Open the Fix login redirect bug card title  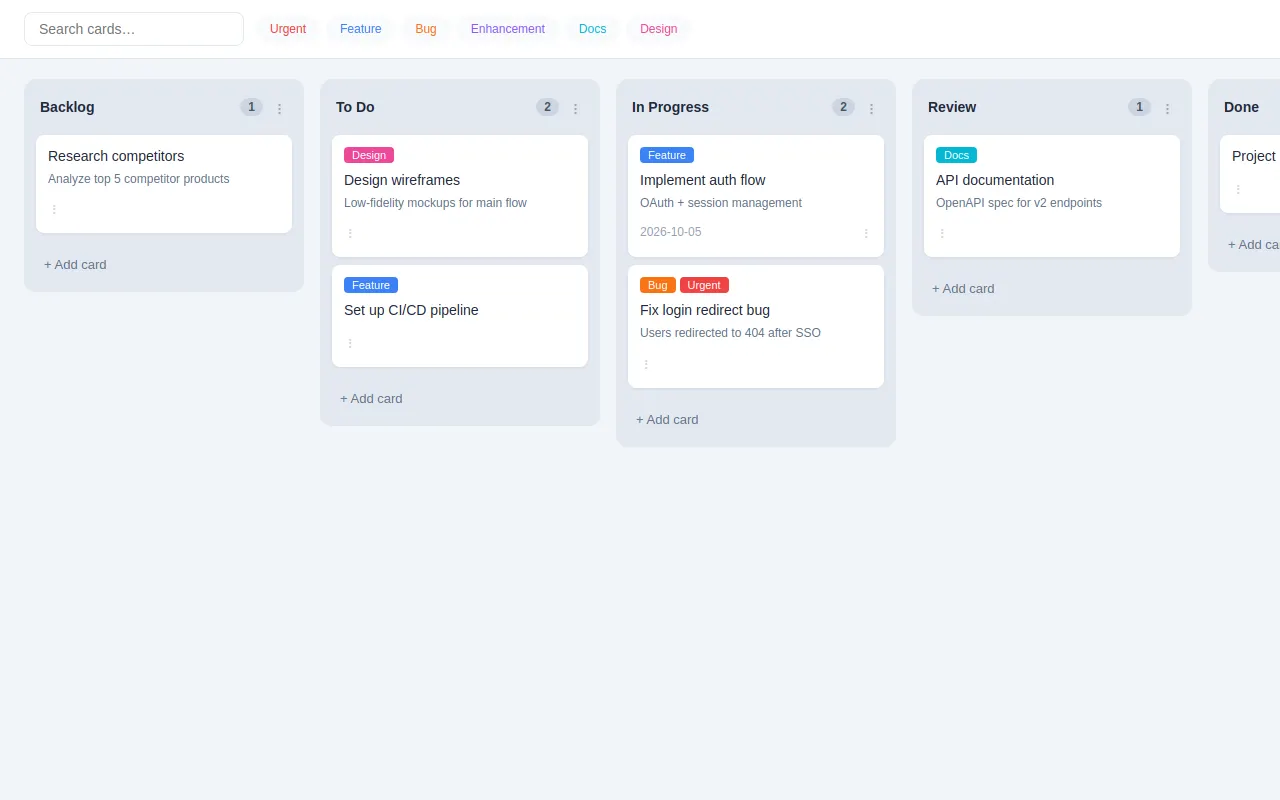click(x=705, y=310)
